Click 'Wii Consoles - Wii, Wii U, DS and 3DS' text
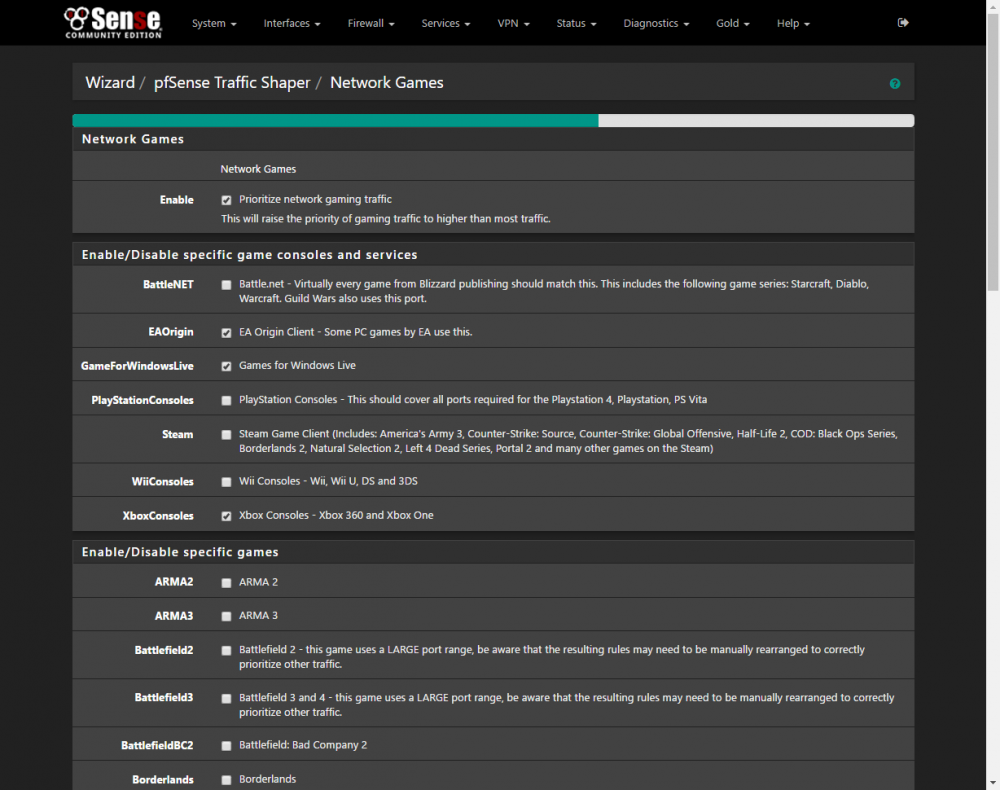1000x790 pixels. [x=328, y=481]
